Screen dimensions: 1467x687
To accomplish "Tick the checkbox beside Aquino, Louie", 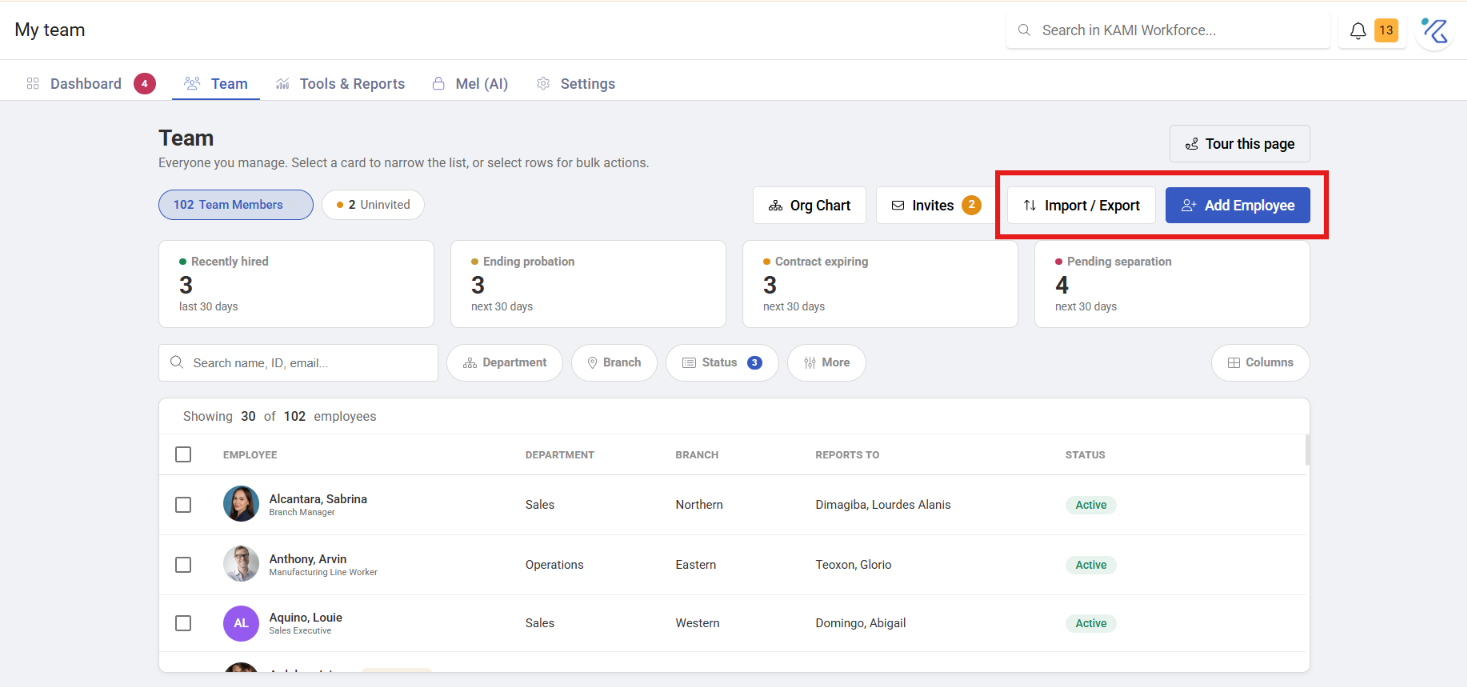I will (x=183, y=623).
